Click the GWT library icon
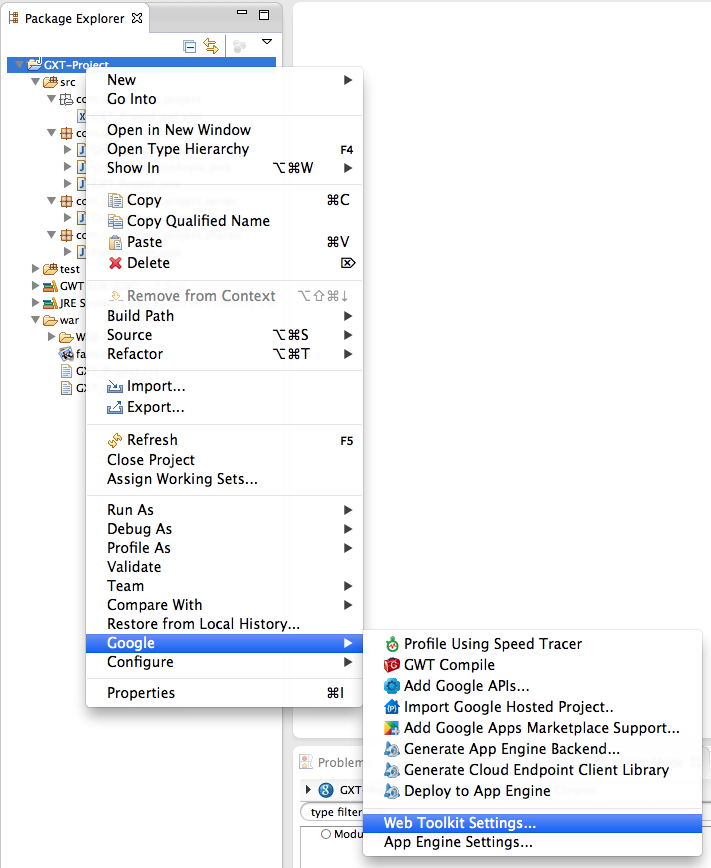 point(50,286)
